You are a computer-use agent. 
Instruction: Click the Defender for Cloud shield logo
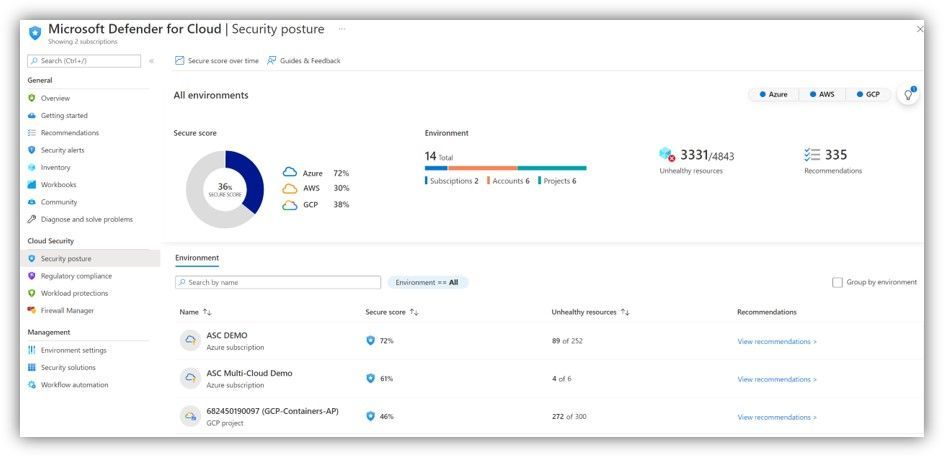pos(35,33)
